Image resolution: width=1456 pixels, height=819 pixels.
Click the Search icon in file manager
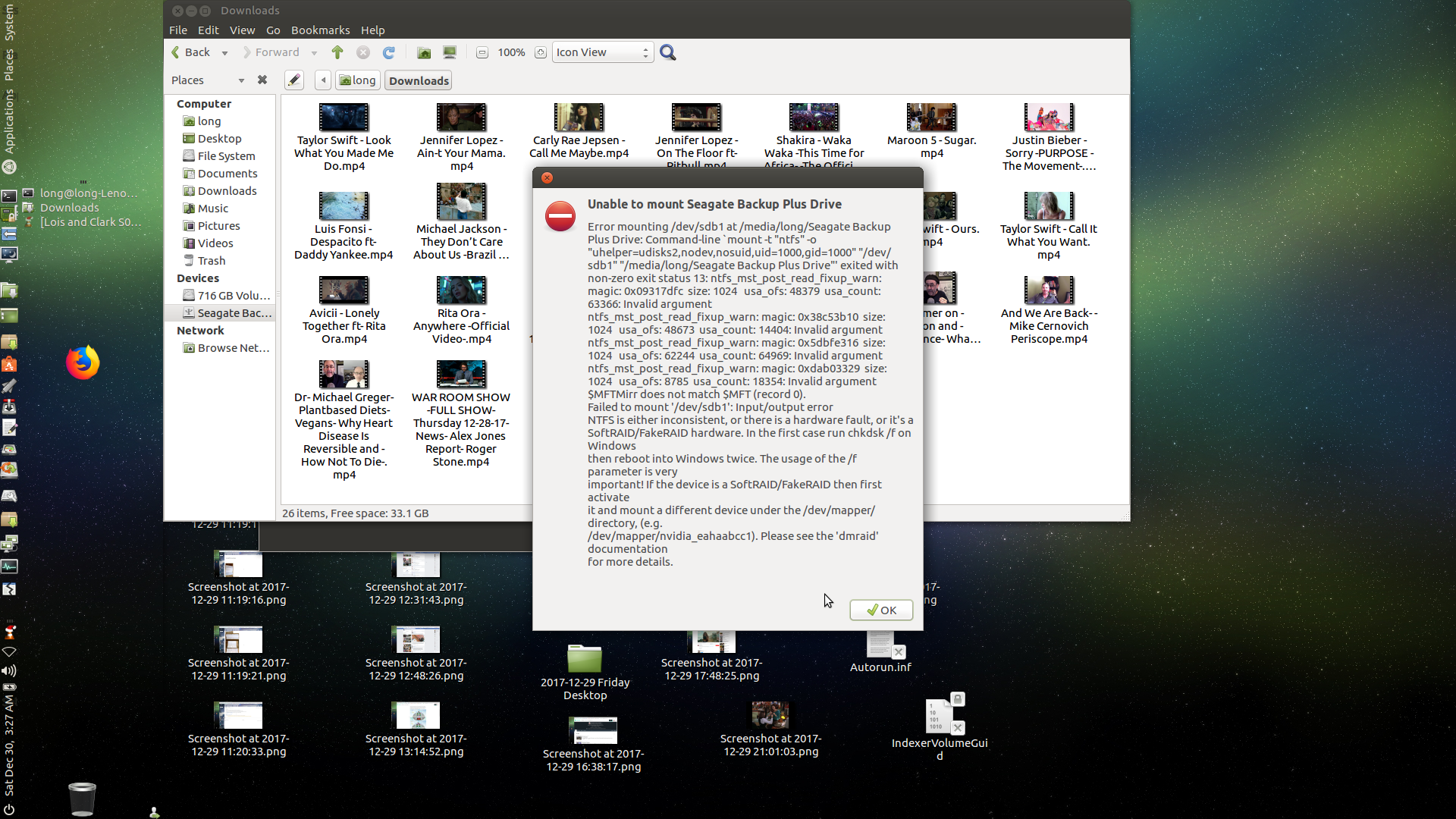667,52
